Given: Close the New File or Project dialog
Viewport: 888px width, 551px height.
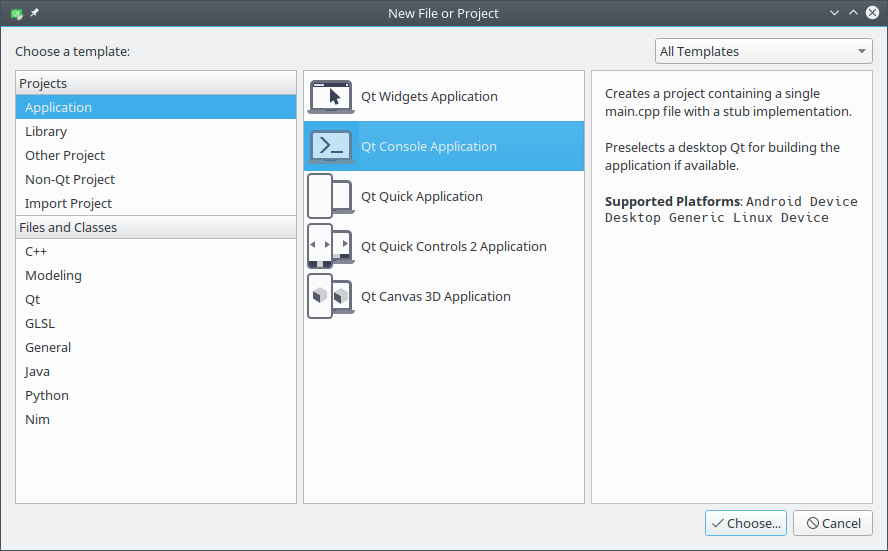Looking at the screenshot, I should pos(873,12).
